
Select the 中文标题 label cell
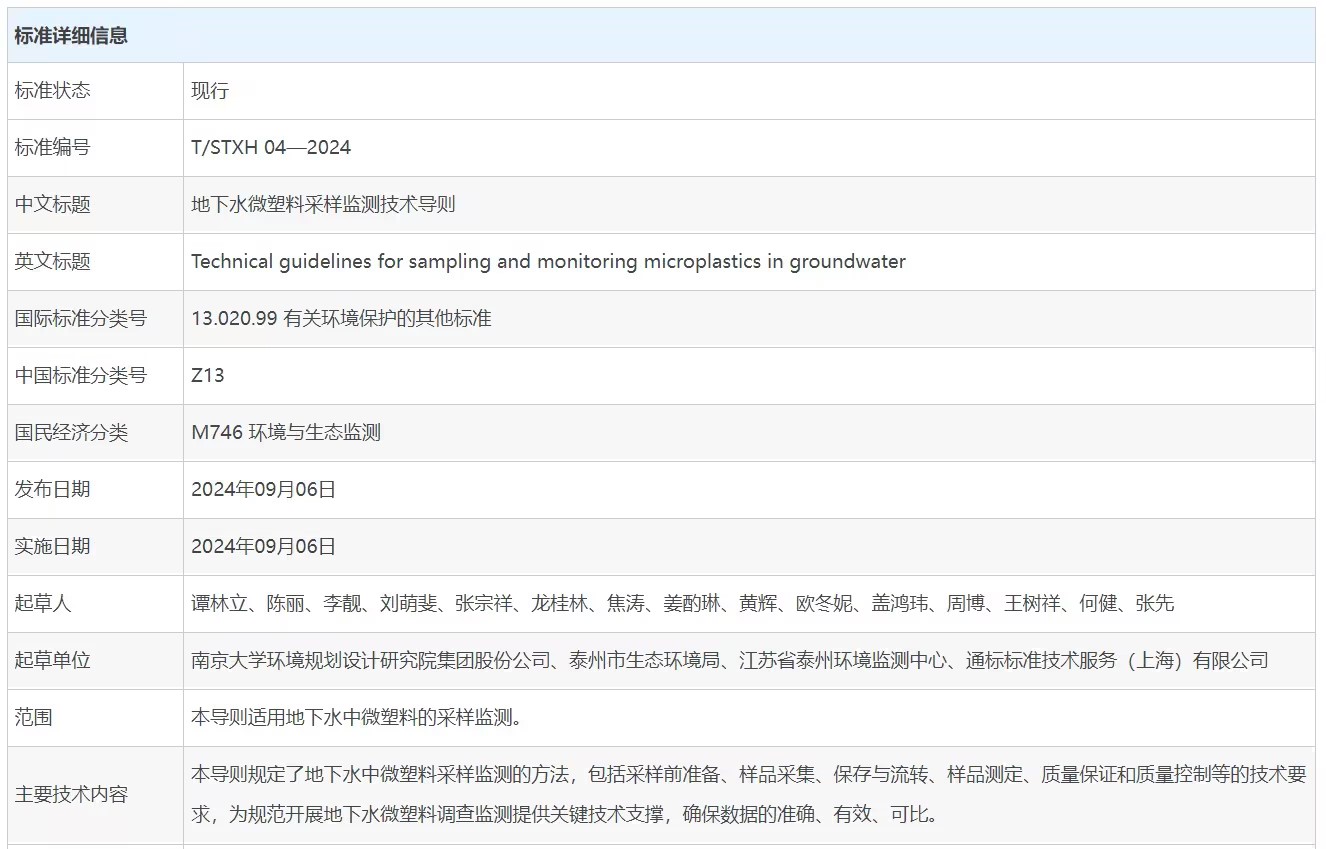click(95, 205)
